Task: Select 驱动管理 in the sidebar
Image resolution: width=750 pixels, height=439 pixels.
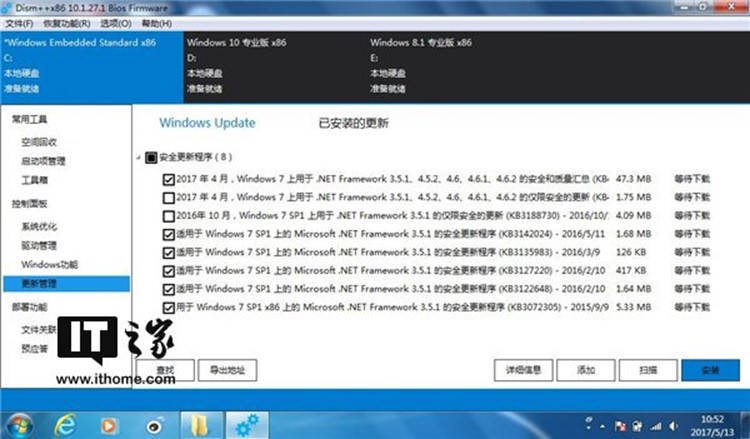Action: tap(40, 245)
